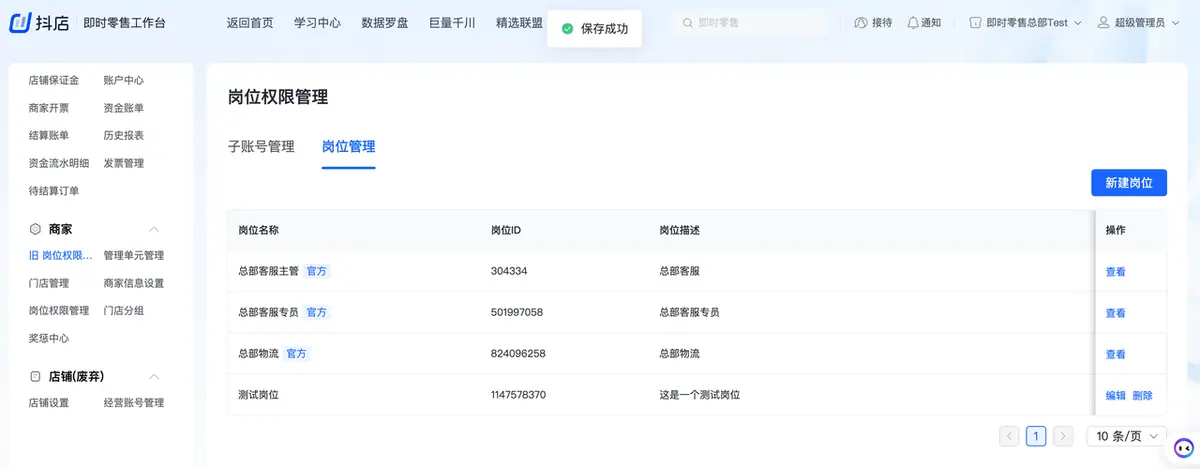This screenshot has width=1200, height=469.
Task: Click position ID 824096258 cell
Action: 518,354
